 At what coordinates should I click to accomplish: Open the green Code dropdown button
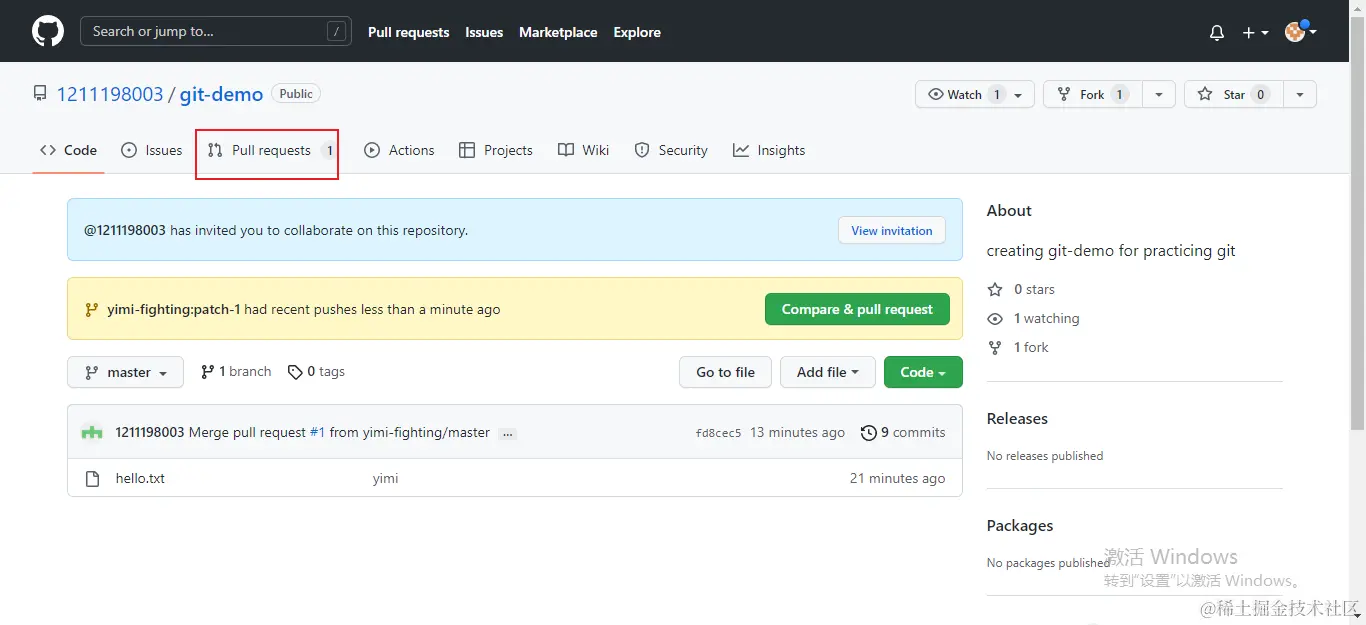pyautogui.click(x=923, y=372)
